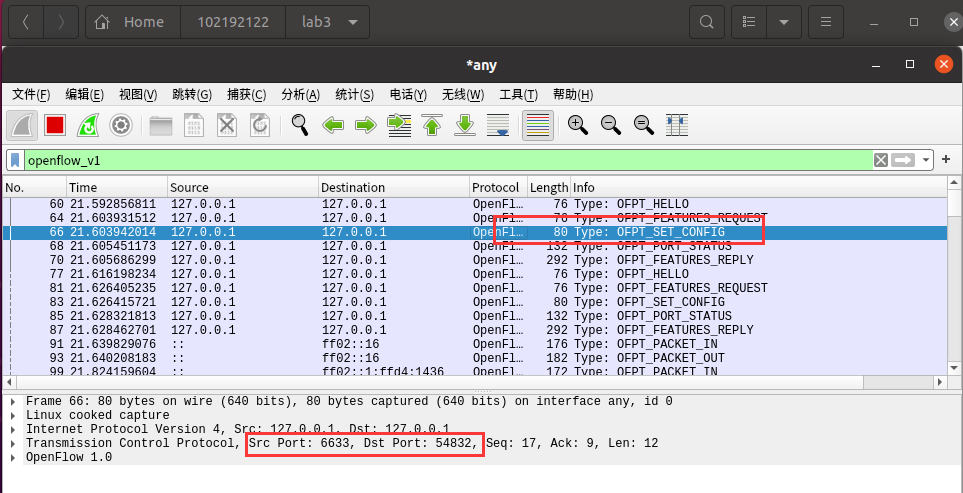963x493 pixels.
Task: Select packet 91 OFPT_PACKET_IN row
Action: coord(475,344)
